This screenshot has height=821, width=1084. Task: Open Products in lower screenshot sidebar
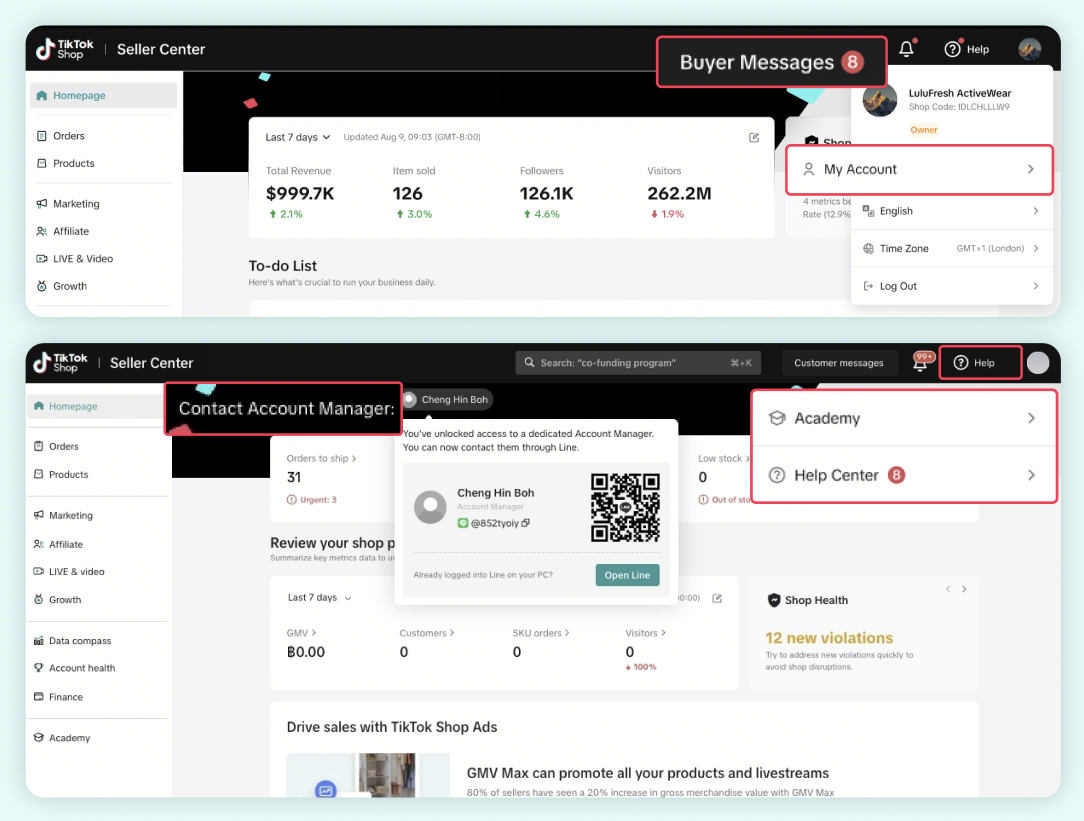pos(61,475)
